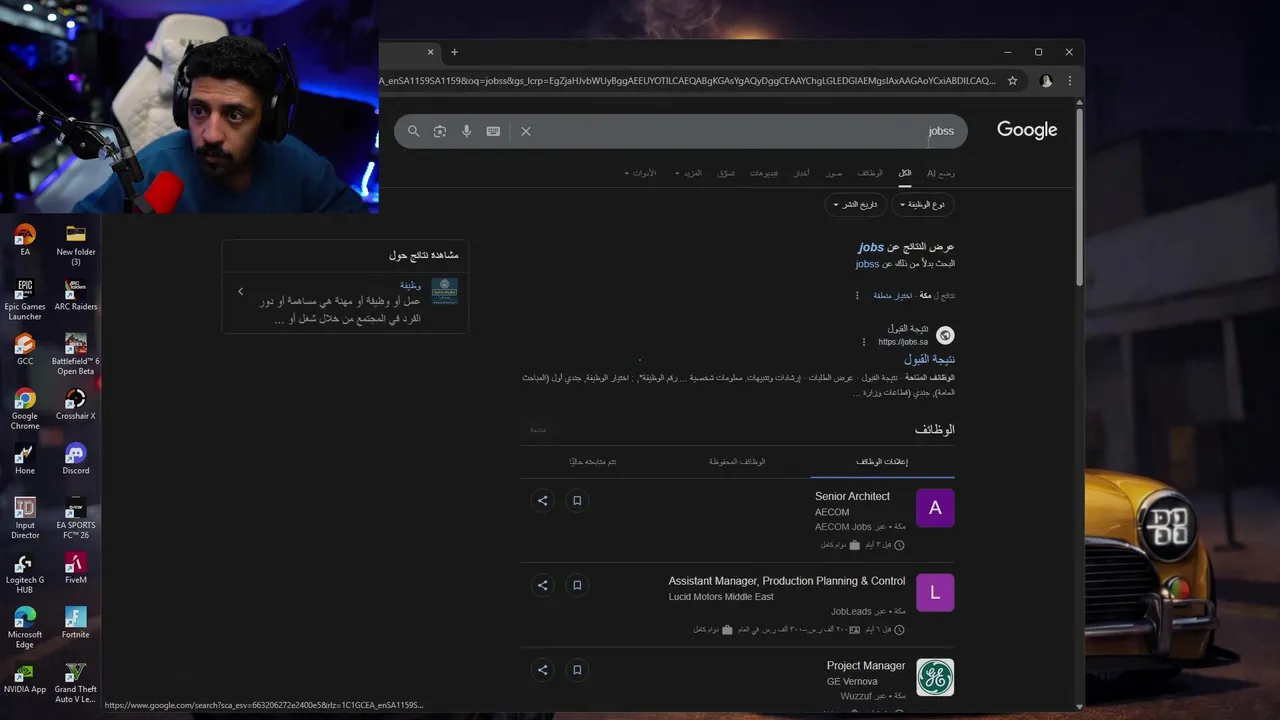
Task: Open the NVIDIA App desktop icon
Action: 25,677
